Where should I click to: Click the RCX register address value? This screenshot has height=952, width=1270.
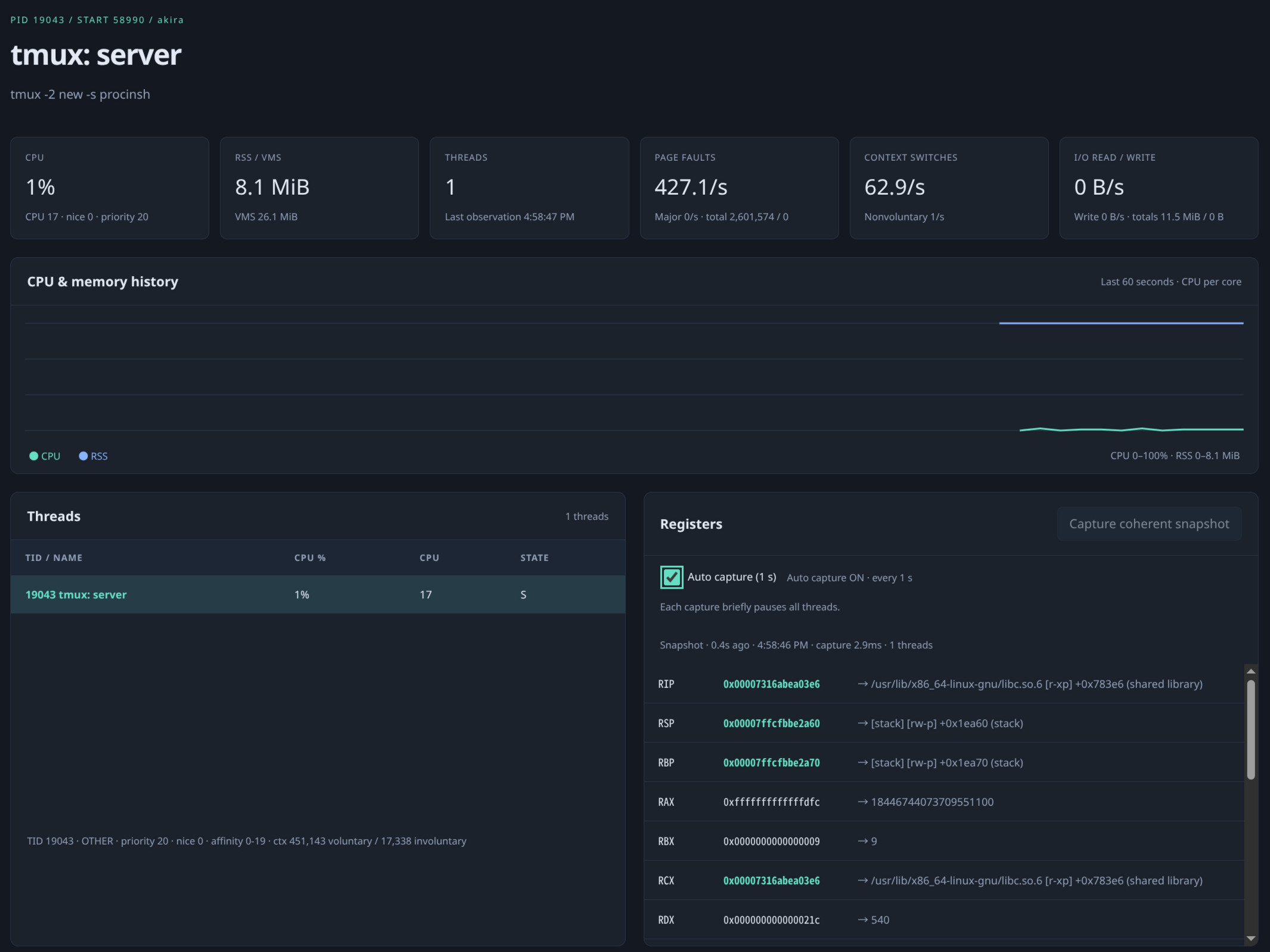[x=771, y=881]
